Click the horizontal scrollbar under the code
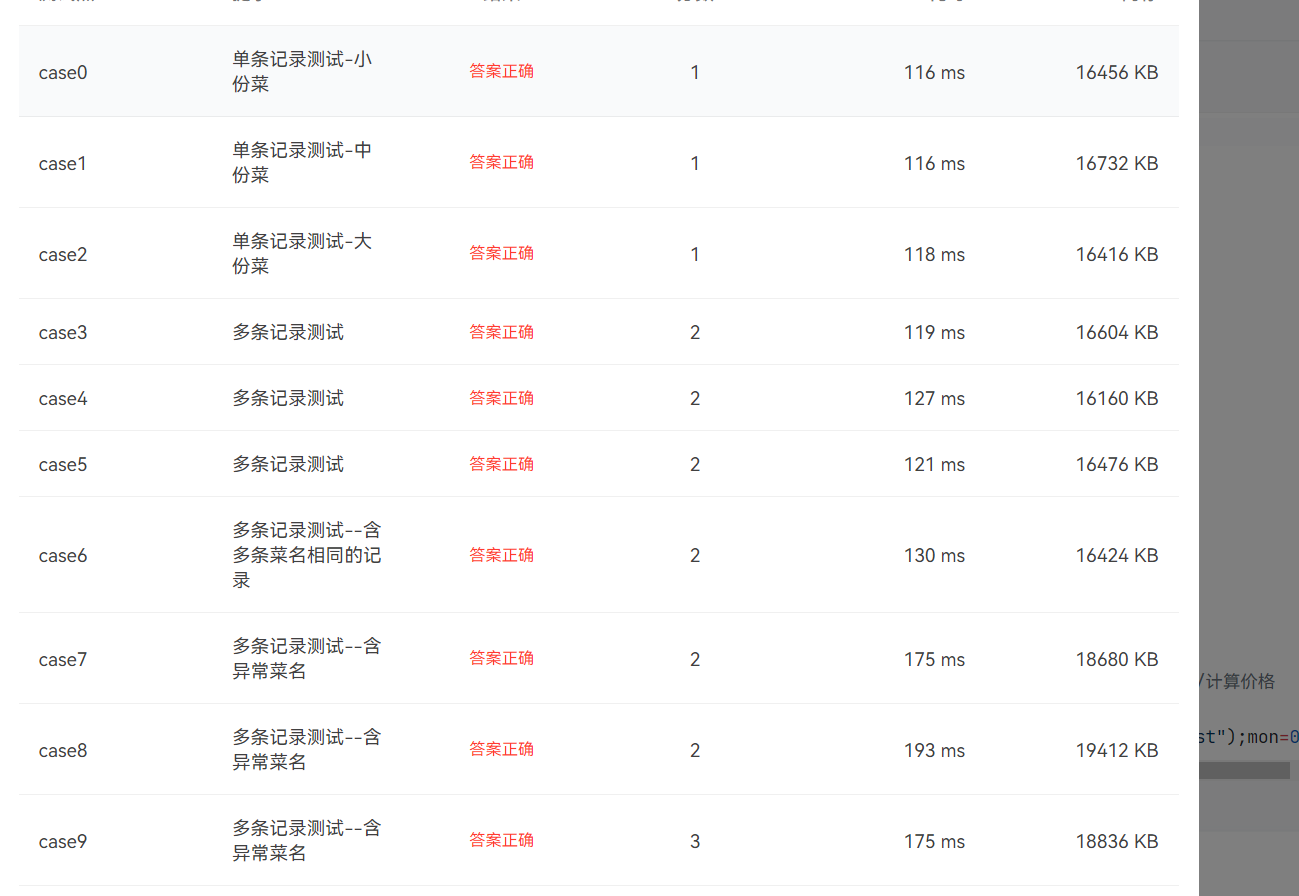Image resolution: width=1299 pixels, height=896 pixels. [x=1244, y=771]
